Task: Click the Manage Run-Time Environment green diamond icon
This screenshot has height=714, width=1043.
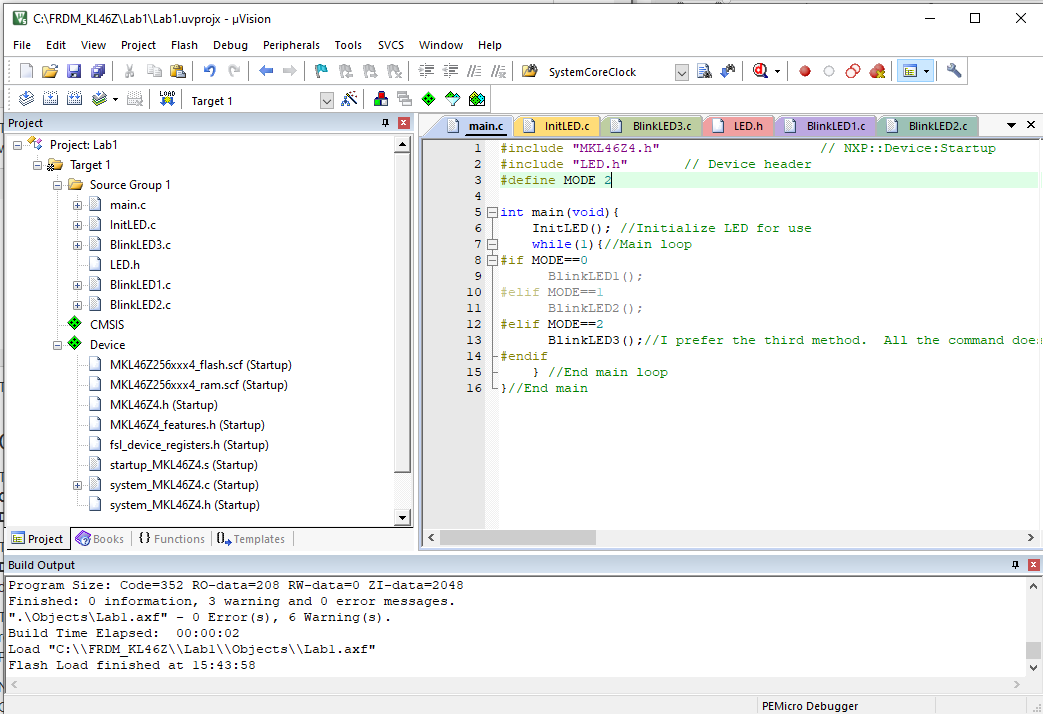Action: [x=428, y=99]
